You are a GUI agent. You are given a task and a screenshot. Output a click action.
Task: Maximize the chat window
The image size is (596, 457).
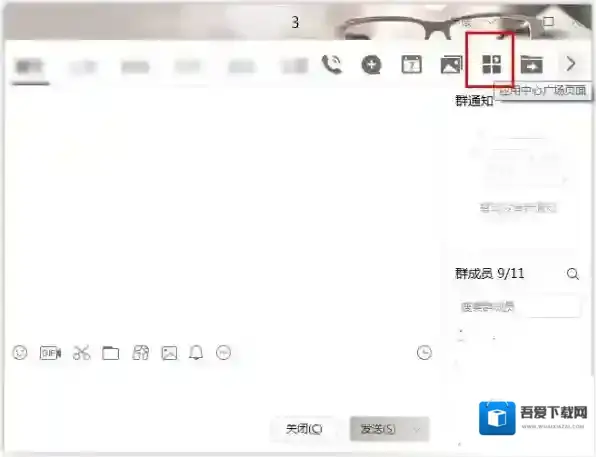pyautogui.click(x=548, y=21)
